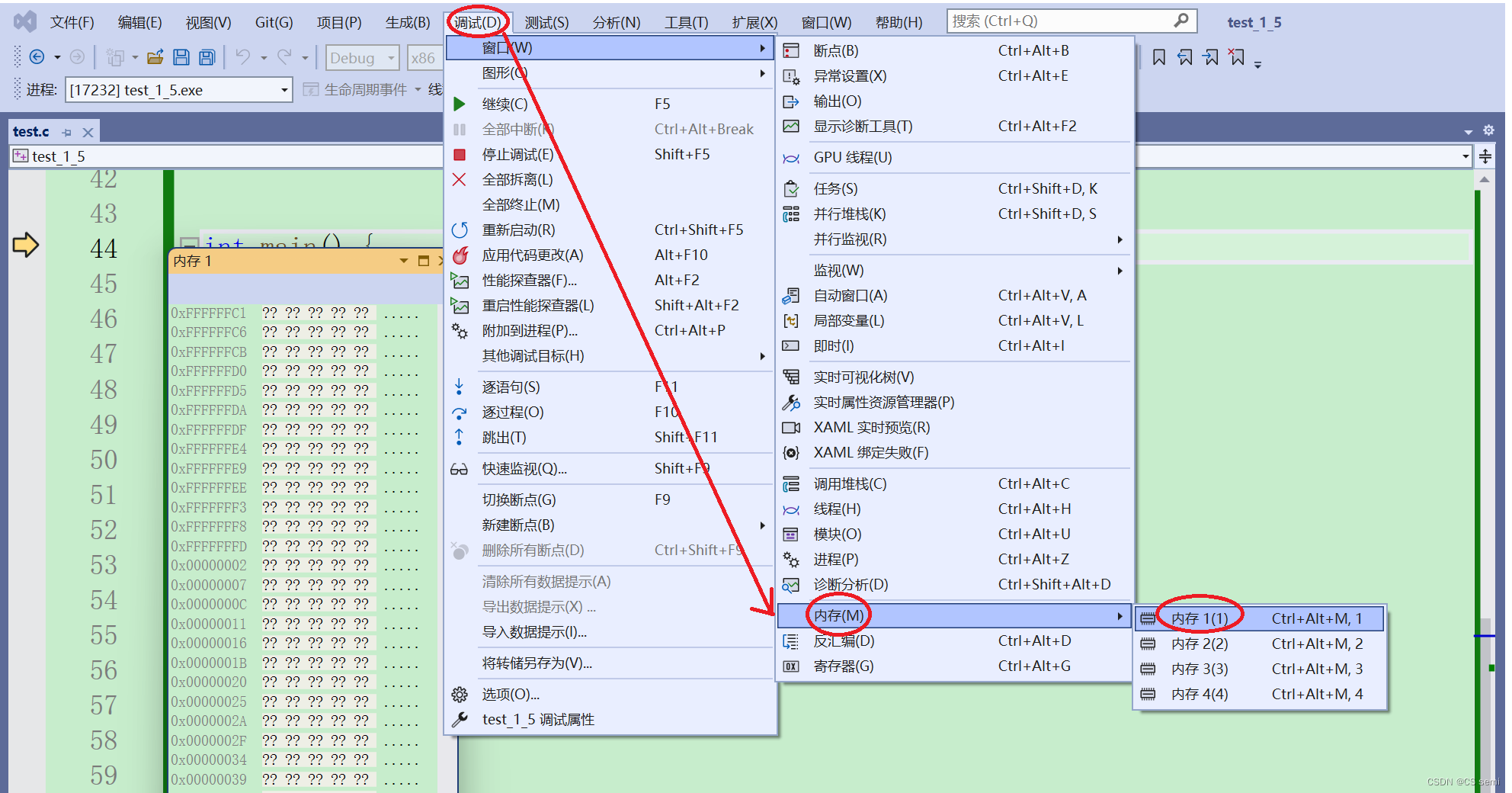Viewport: 1512px width, 793px height.
Task: Switch to the test.c tab
Action: tap(31, 132)
